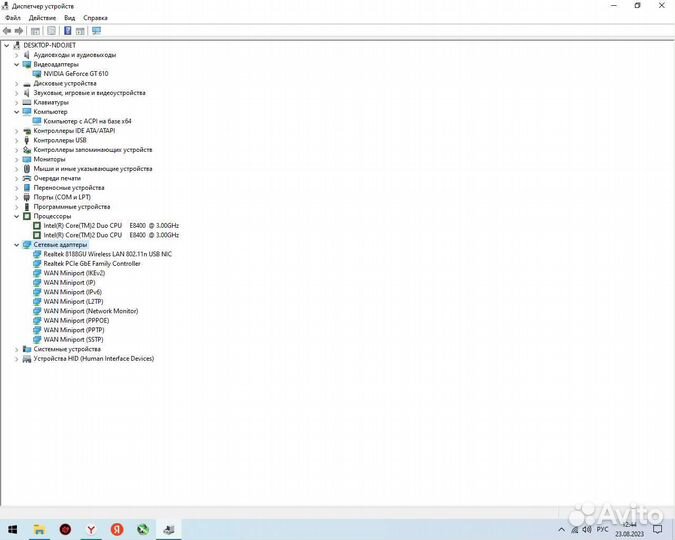Select WAN Miniport (SSTP)

point(73,339)
